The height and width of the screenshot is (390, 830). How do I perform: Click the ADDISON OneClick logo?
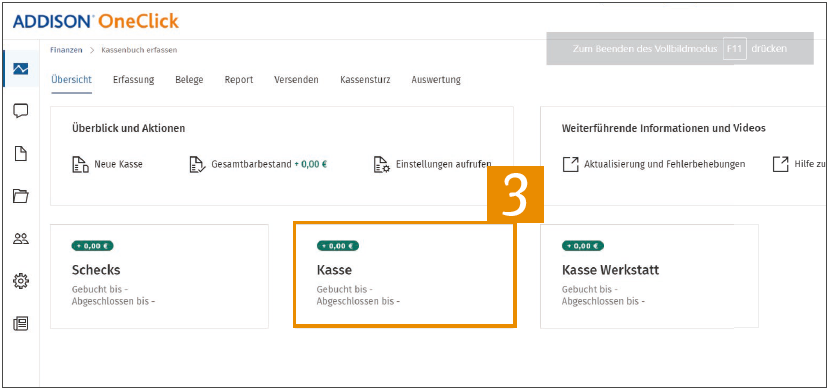96,22
